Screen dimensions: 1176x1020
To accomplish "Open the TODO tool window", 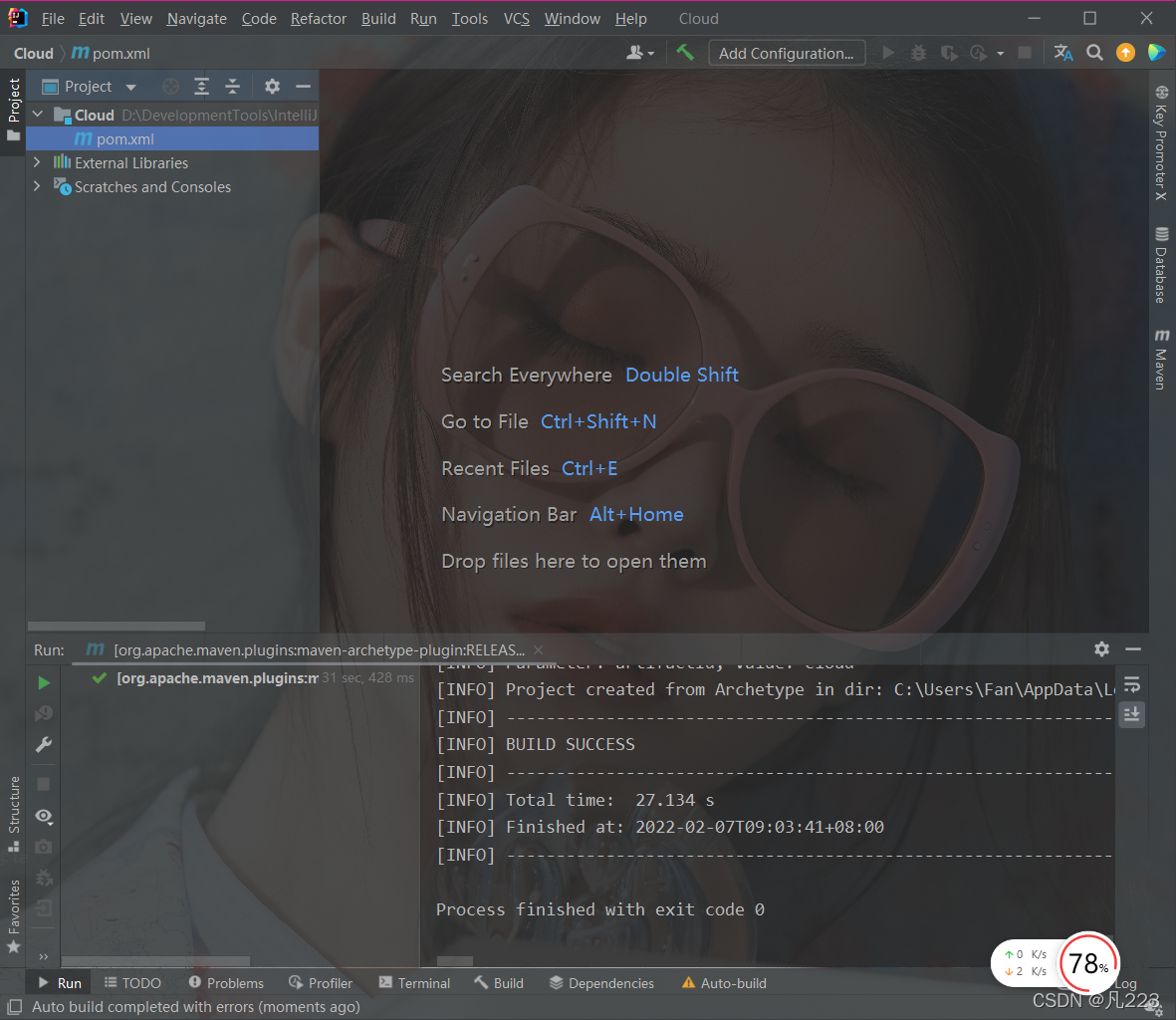I will 132,982.
